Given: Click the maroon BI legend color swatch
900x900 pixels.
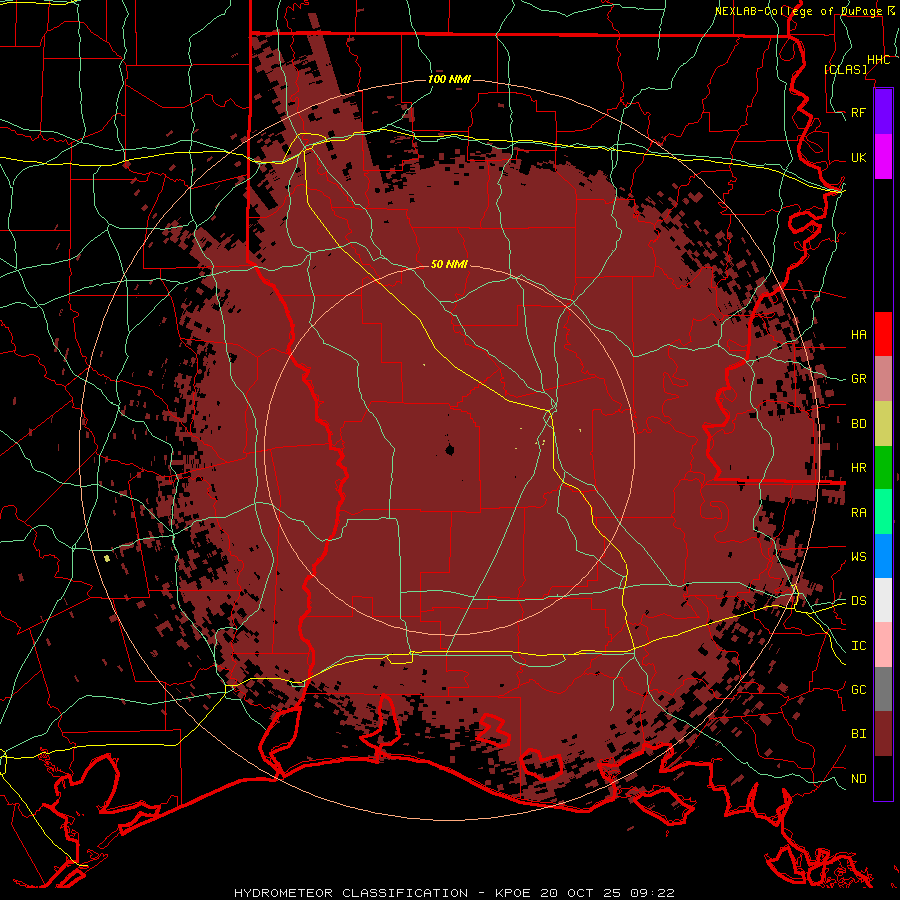Looking at the screenshot, I should 883,734.
